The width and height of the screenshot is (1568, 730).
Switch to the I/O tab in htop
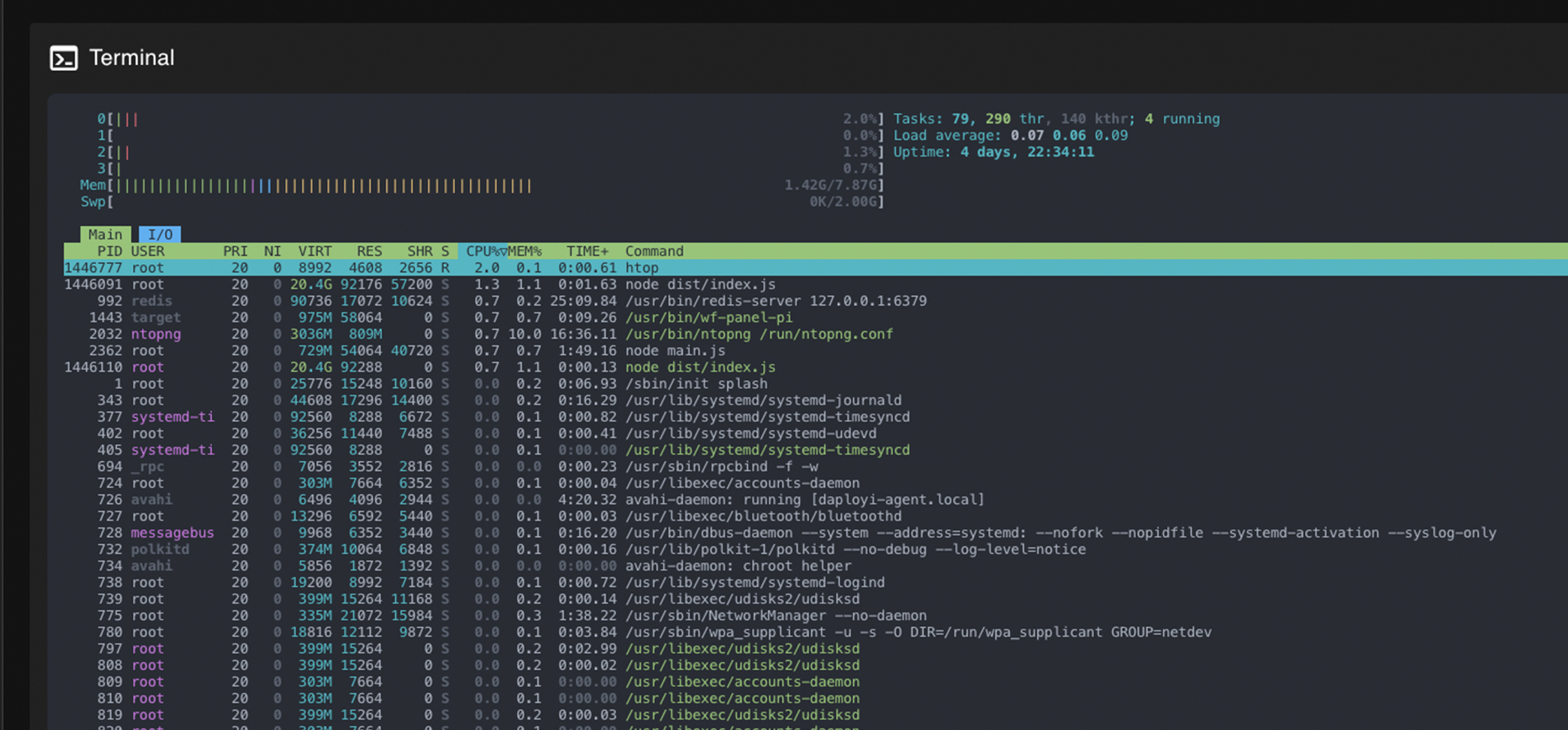pyautogui.click(x=159, y=234)
